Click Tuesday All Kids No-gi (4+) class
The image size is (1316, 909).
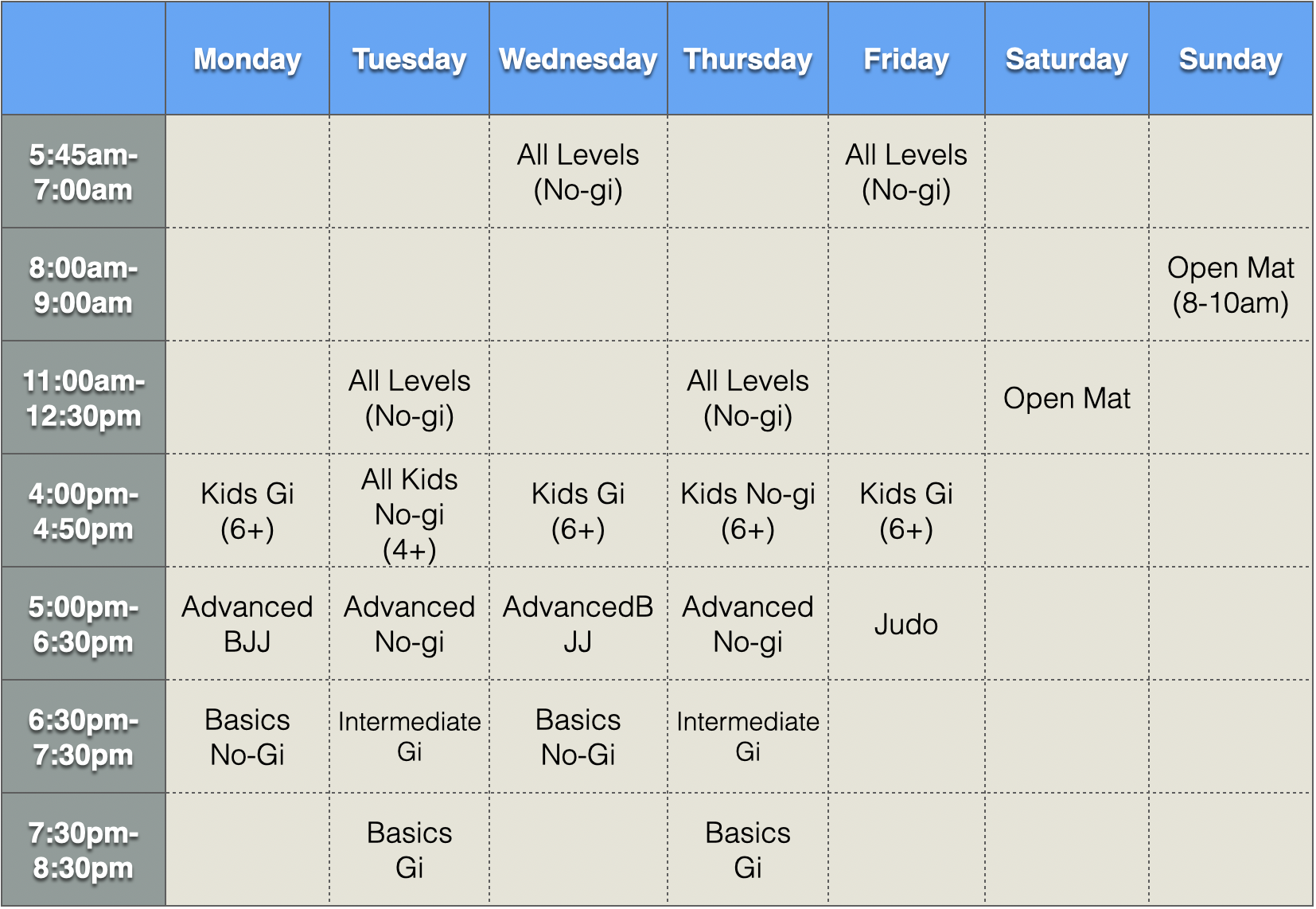click(409, 511)
